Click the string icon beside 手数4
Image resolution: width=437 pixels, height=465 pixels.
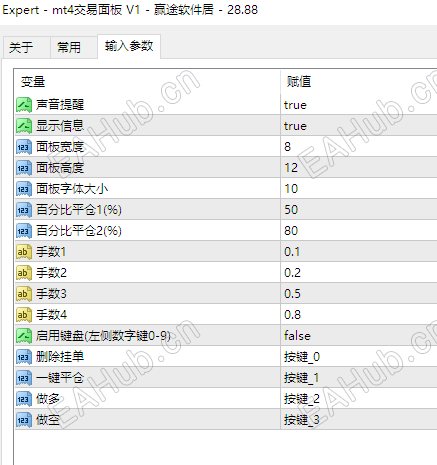pos(24,315)
